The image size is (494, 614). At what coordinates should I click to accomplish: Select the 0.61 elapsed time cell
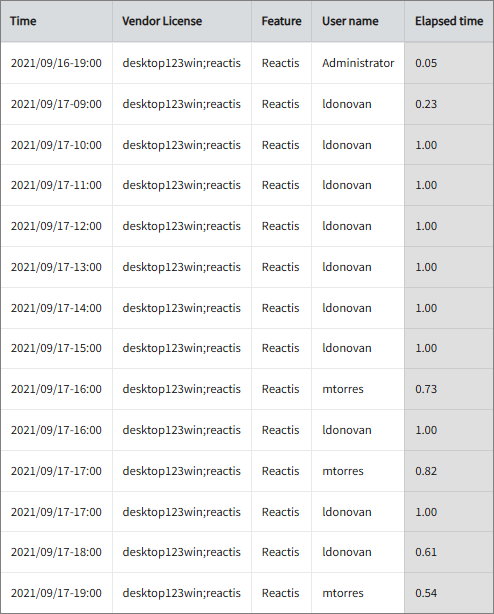(x=449, y=552)
